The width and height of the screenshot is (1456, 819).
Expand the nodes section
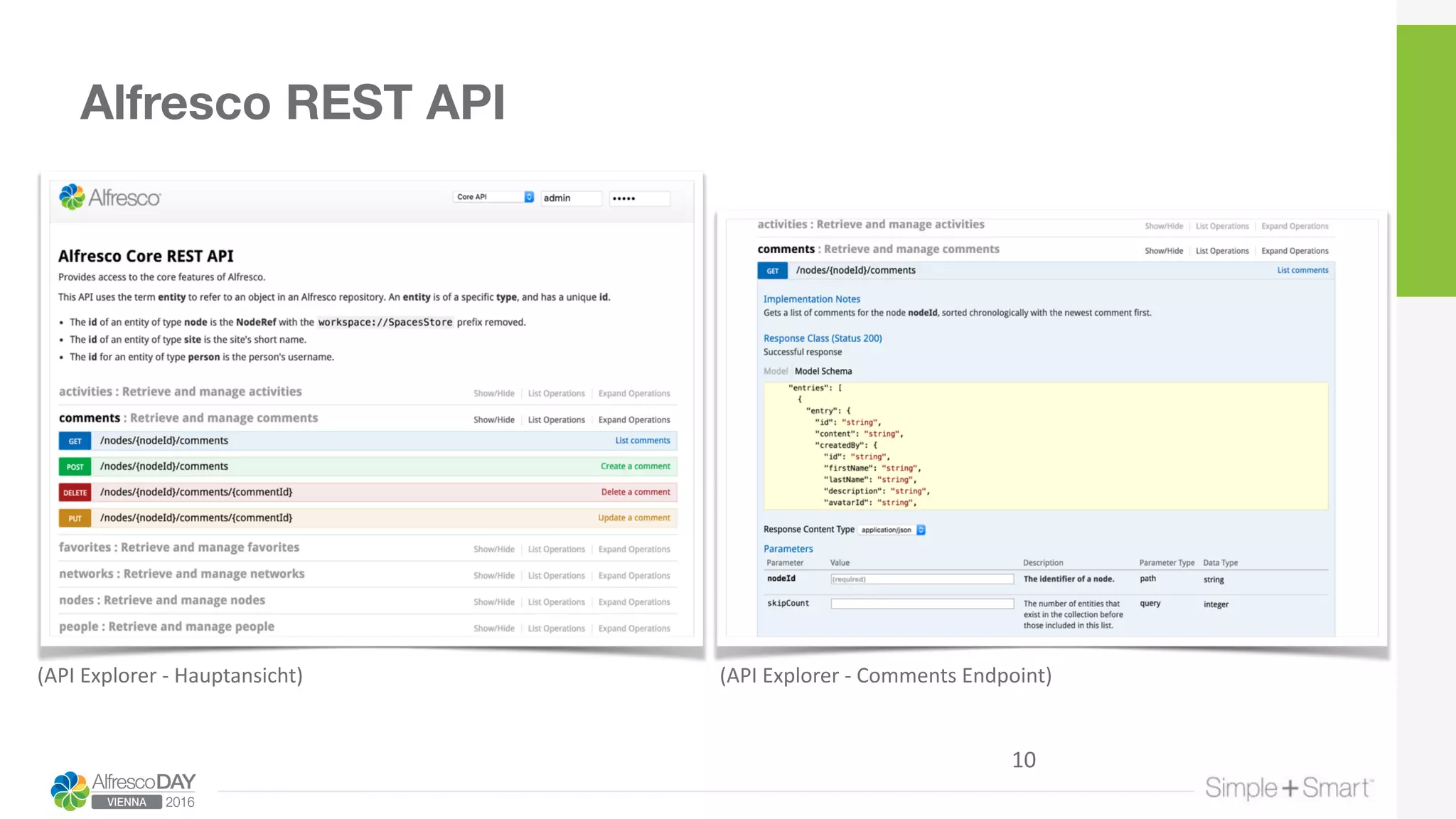coord(162,600)
